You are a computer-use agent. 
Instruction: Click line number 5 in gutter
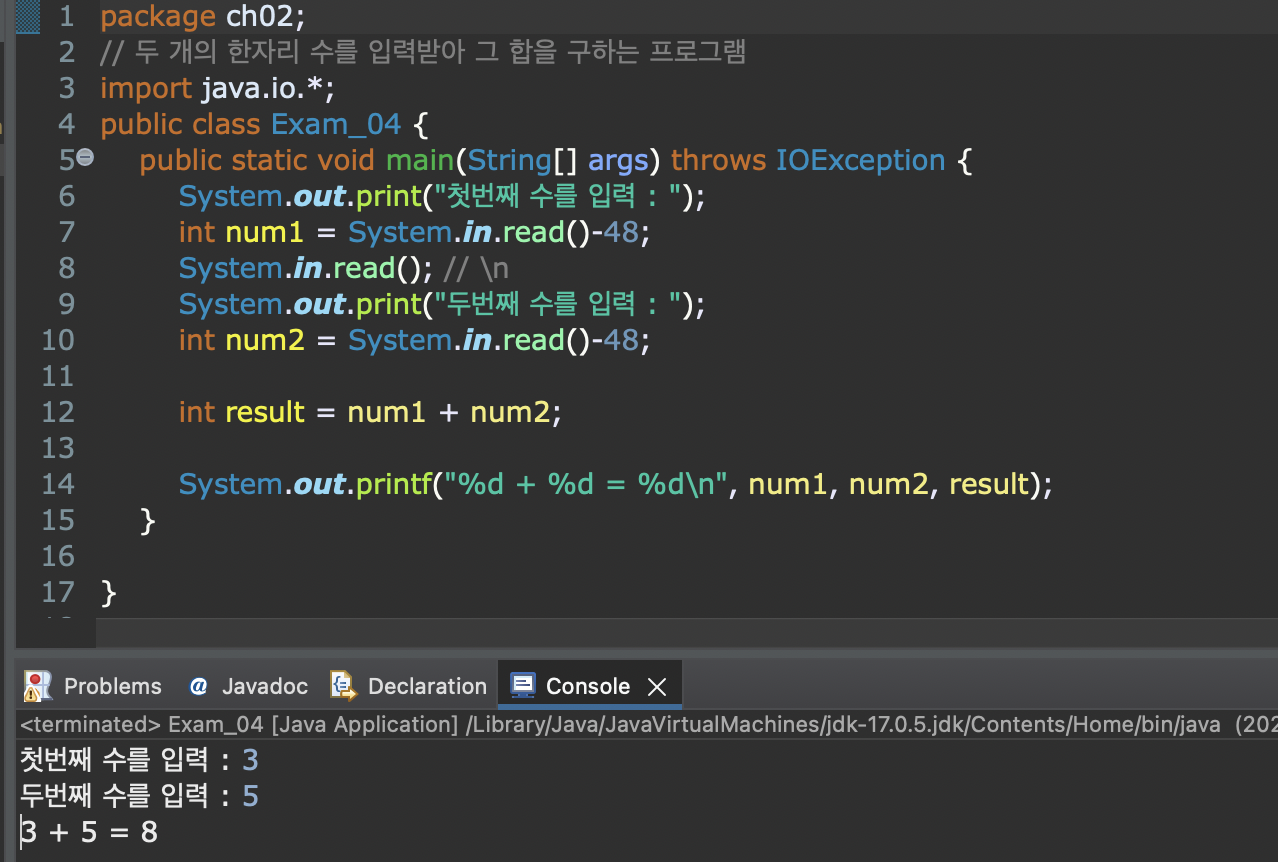pos(66,160)
